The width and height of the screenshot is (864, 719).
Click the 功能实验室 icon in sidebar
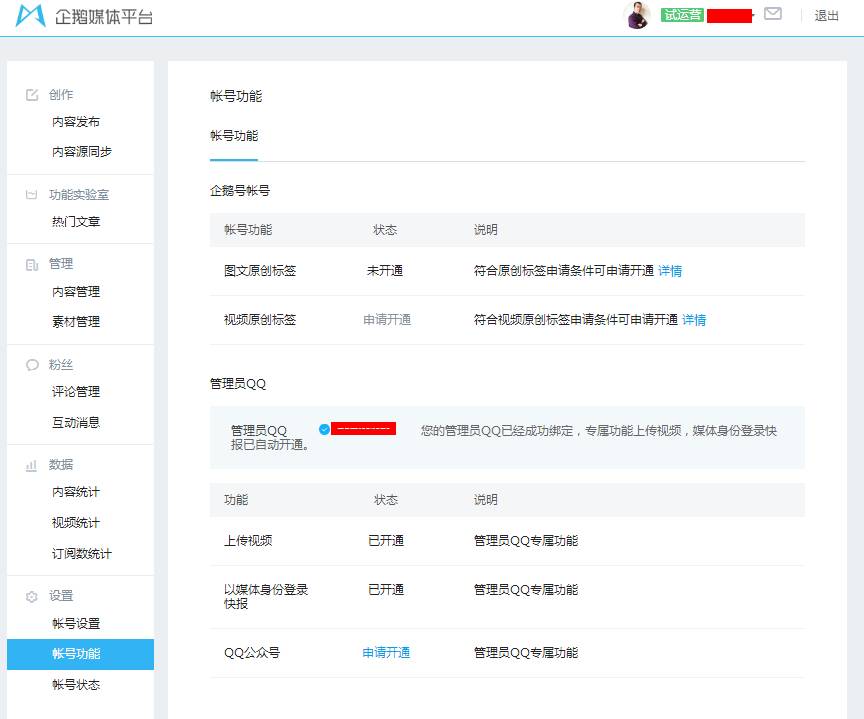tap(31, 193)
